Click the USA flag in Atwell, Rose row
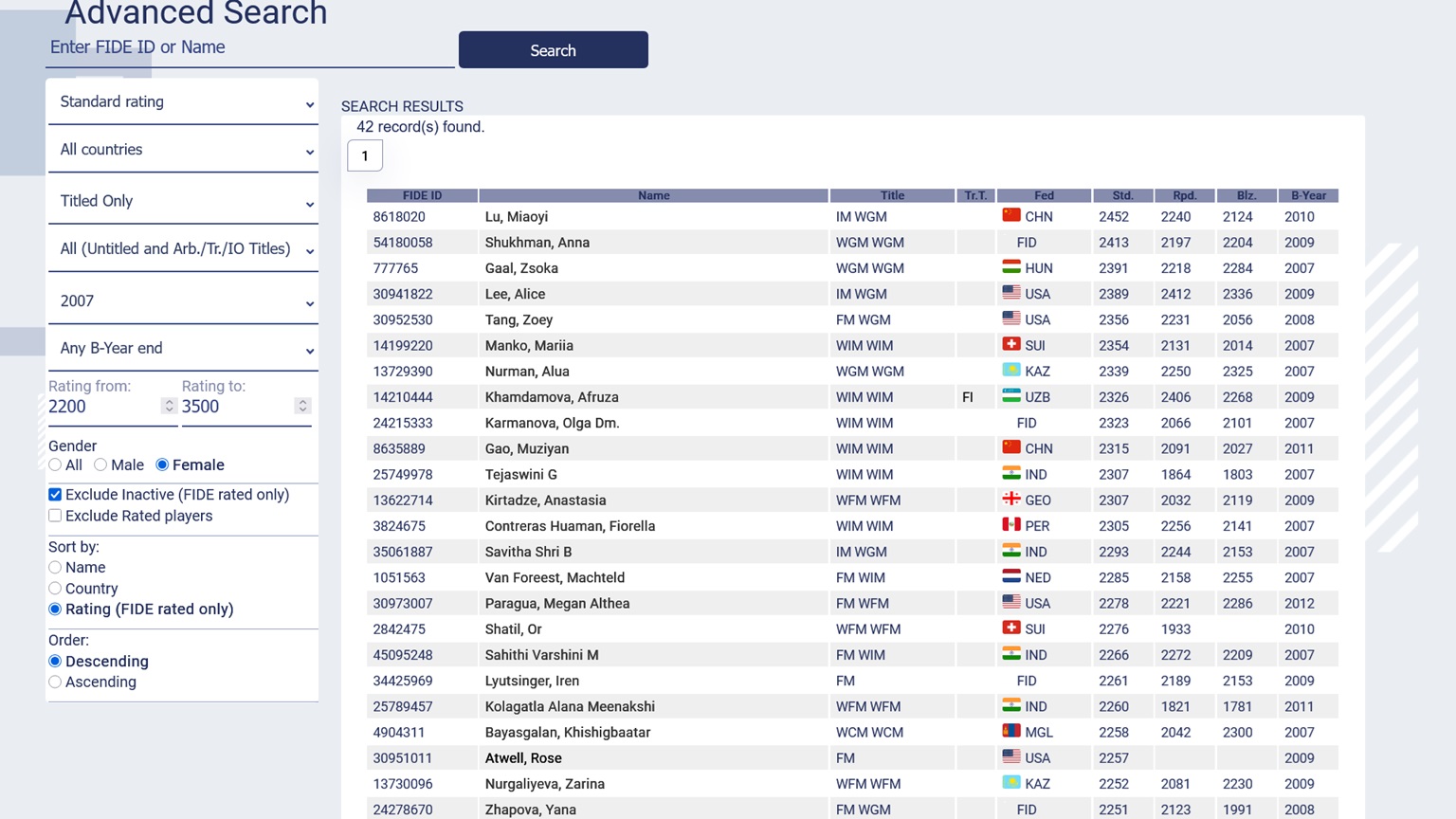This screenshot has width=1456, height=819. (x=1011, y=756)
